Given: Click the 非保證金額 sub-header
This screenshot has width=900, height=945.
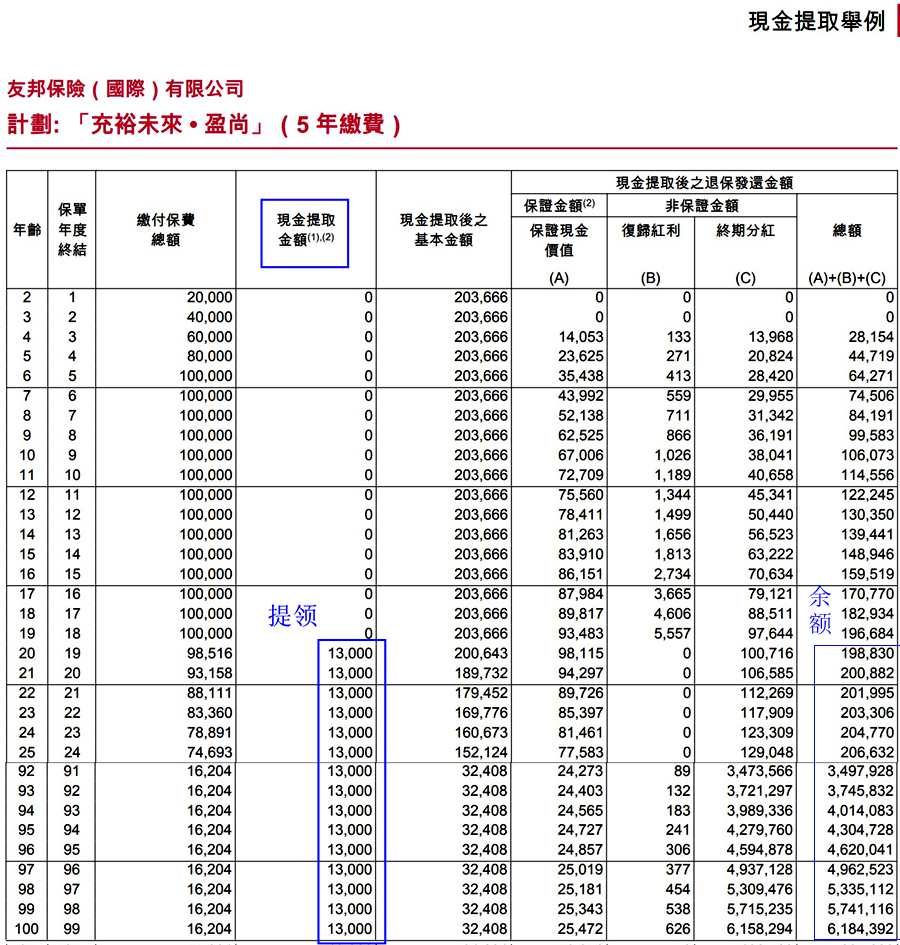Looking at the screenshot, I should tap(702, 206).
